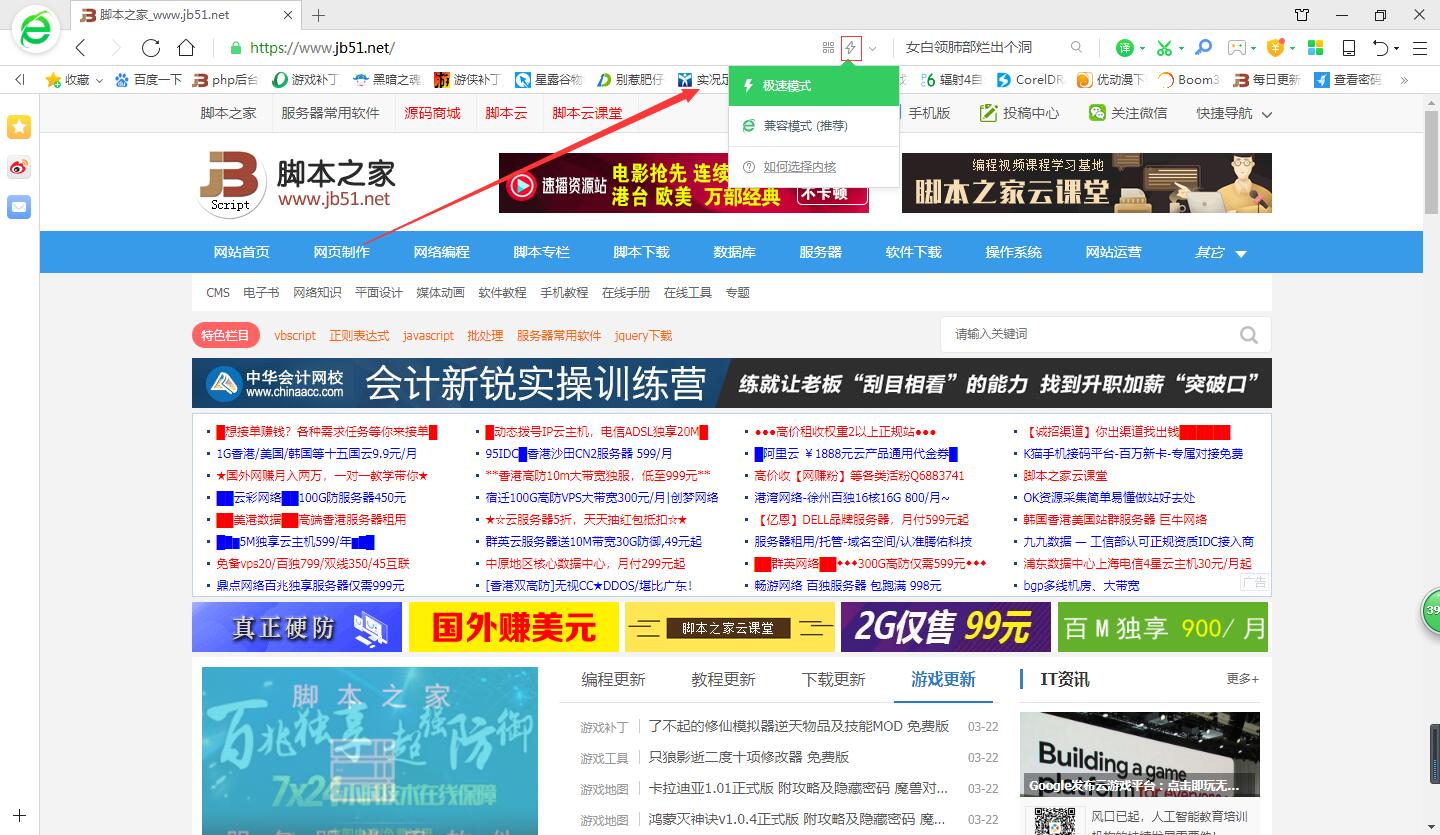Open the 网页制作 navigation item
This screenshot has height=835, width=1440.
(x=342, y=252)
